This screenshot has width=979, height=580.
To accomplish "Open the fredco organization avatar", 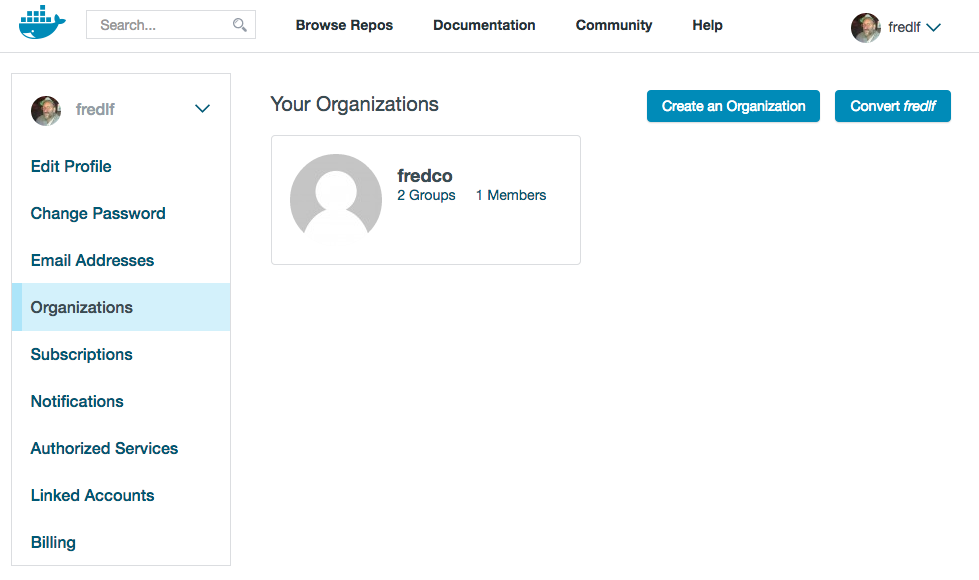I will coord(336,199).
